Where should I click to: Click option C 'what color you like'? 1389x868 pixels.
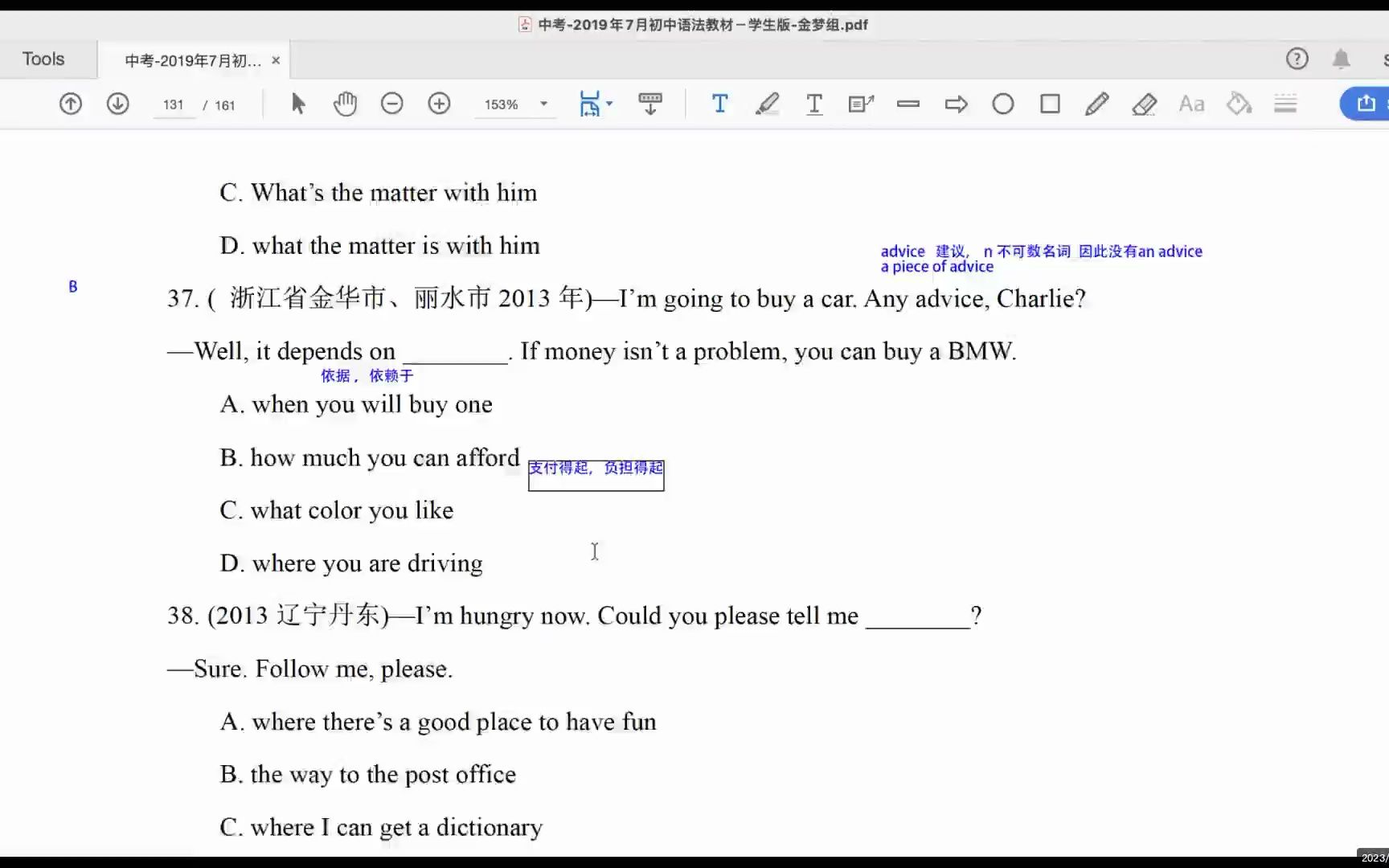coord(337,510)
